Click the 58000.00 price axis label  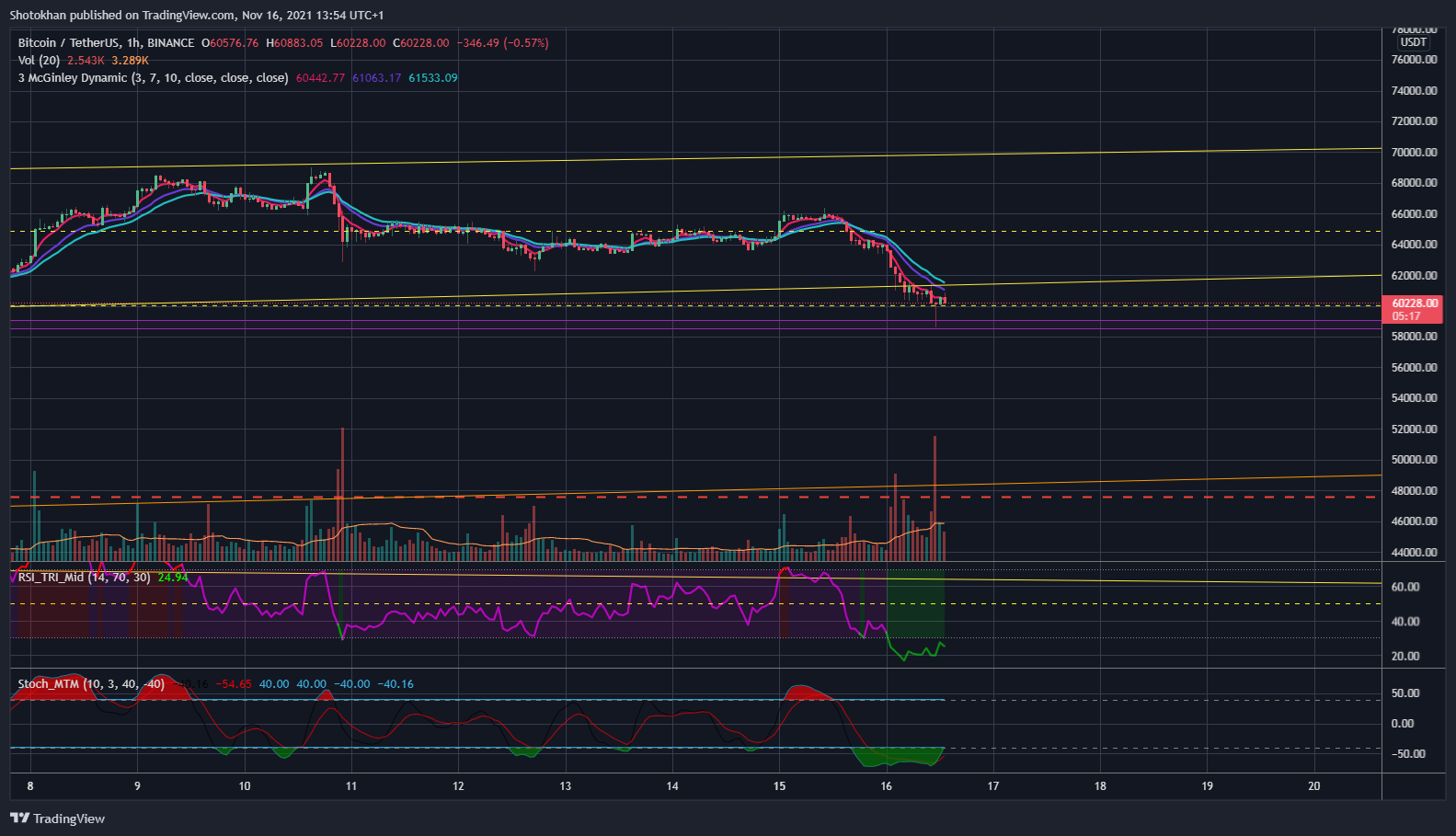1415,337
